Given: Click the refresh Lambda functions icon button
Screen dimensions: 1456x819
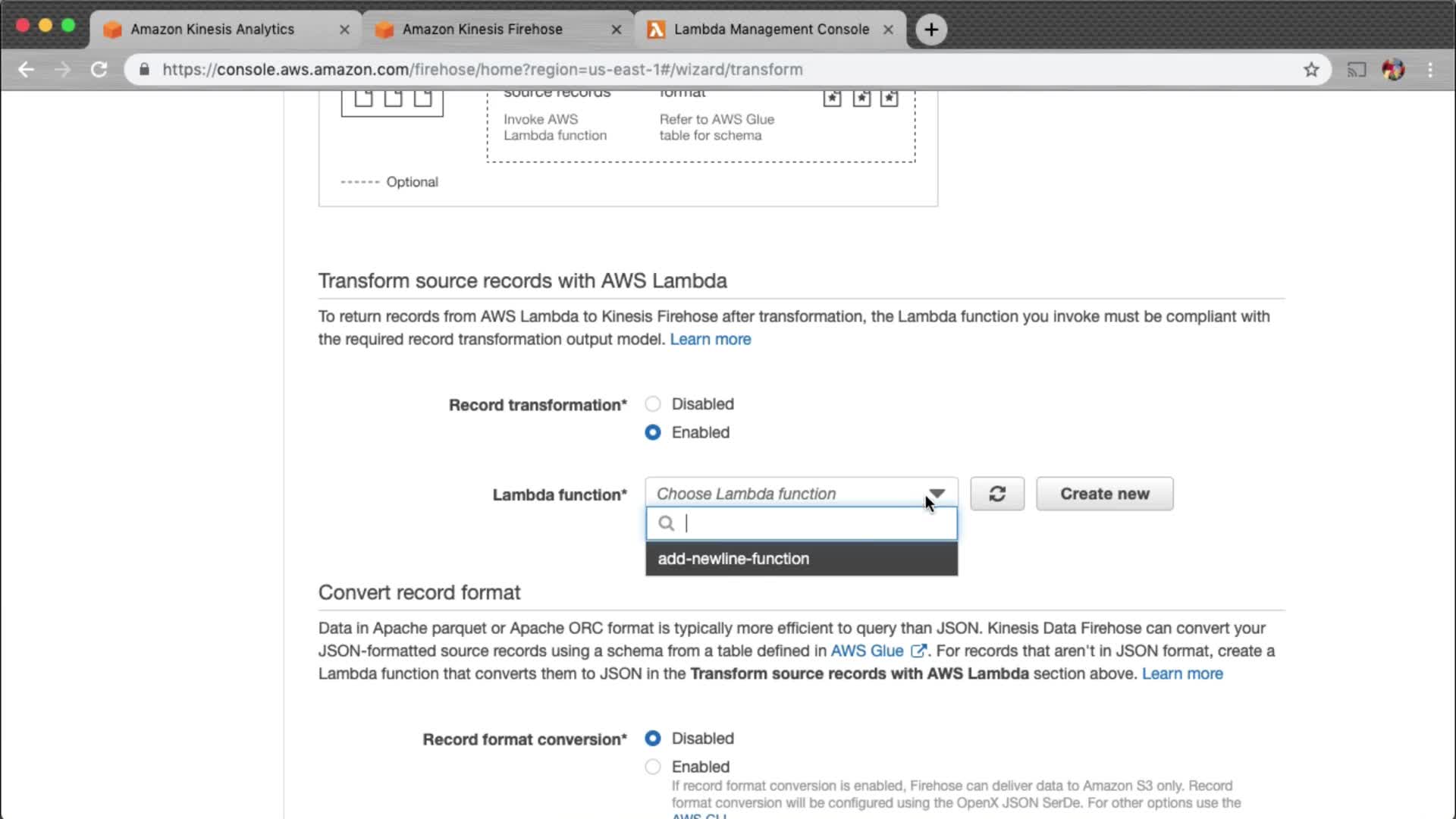Looking at the screenshot, I should pos(996,494).
